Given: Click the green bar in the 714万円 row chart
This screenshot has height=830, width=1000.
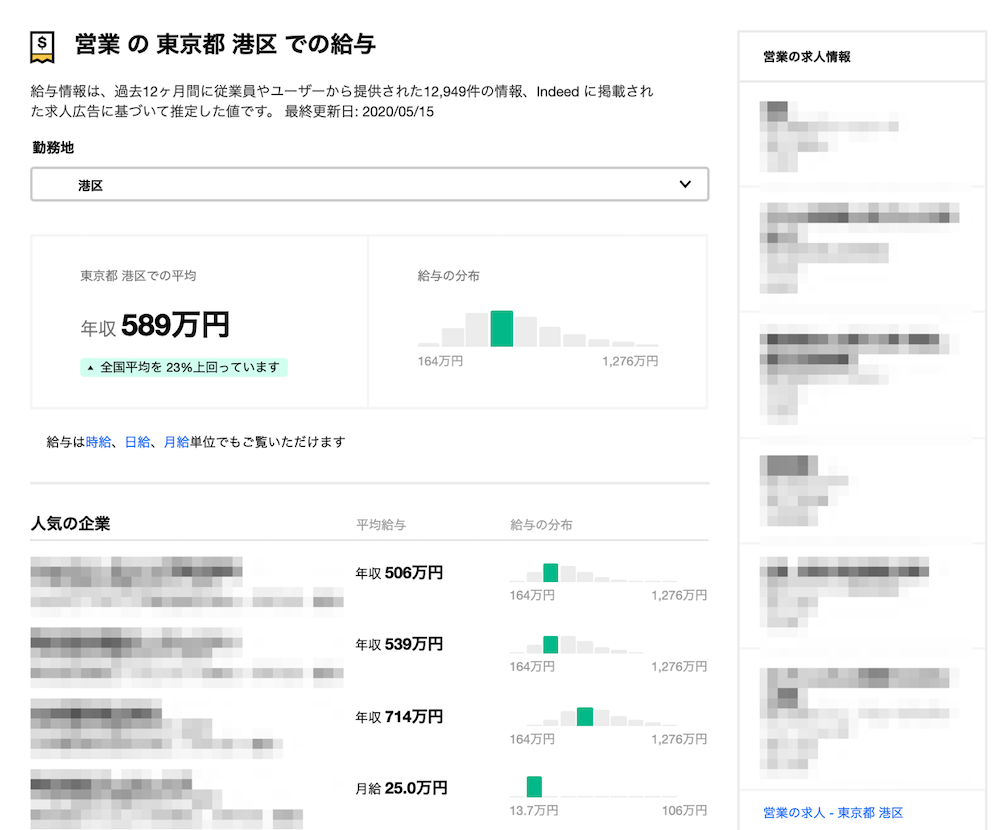Looking at the screenshot, I should tap(585, 716).
